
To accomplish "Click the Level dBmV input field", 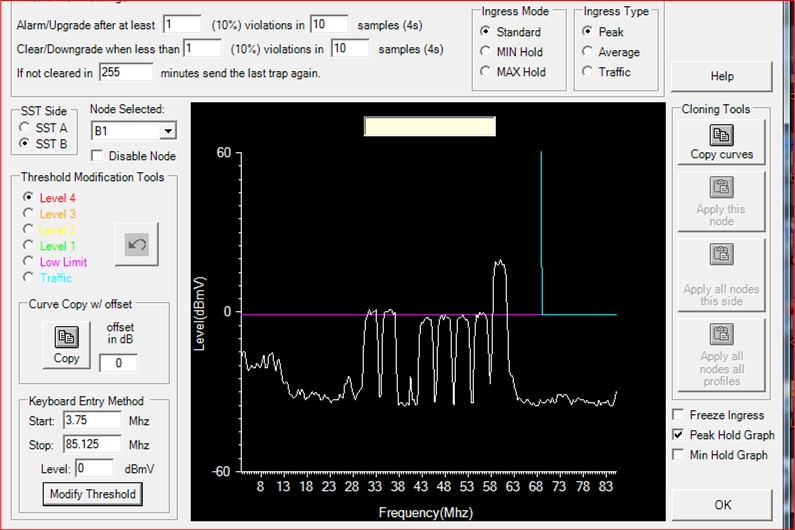I will 94,468.
